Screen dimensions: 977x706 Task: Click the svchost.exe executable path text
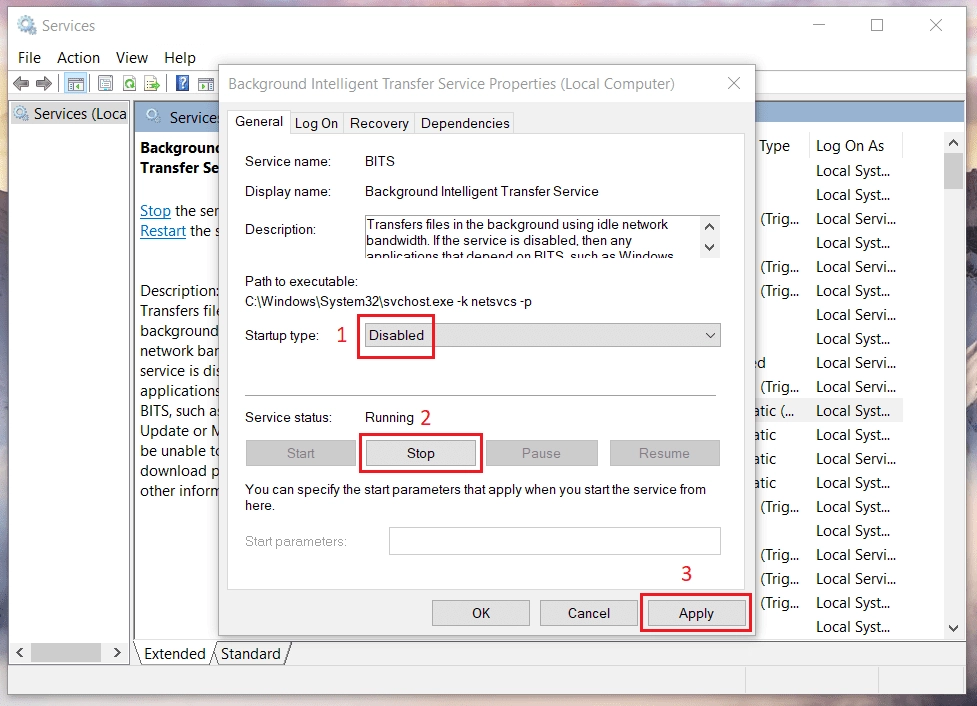click(388, 302)
